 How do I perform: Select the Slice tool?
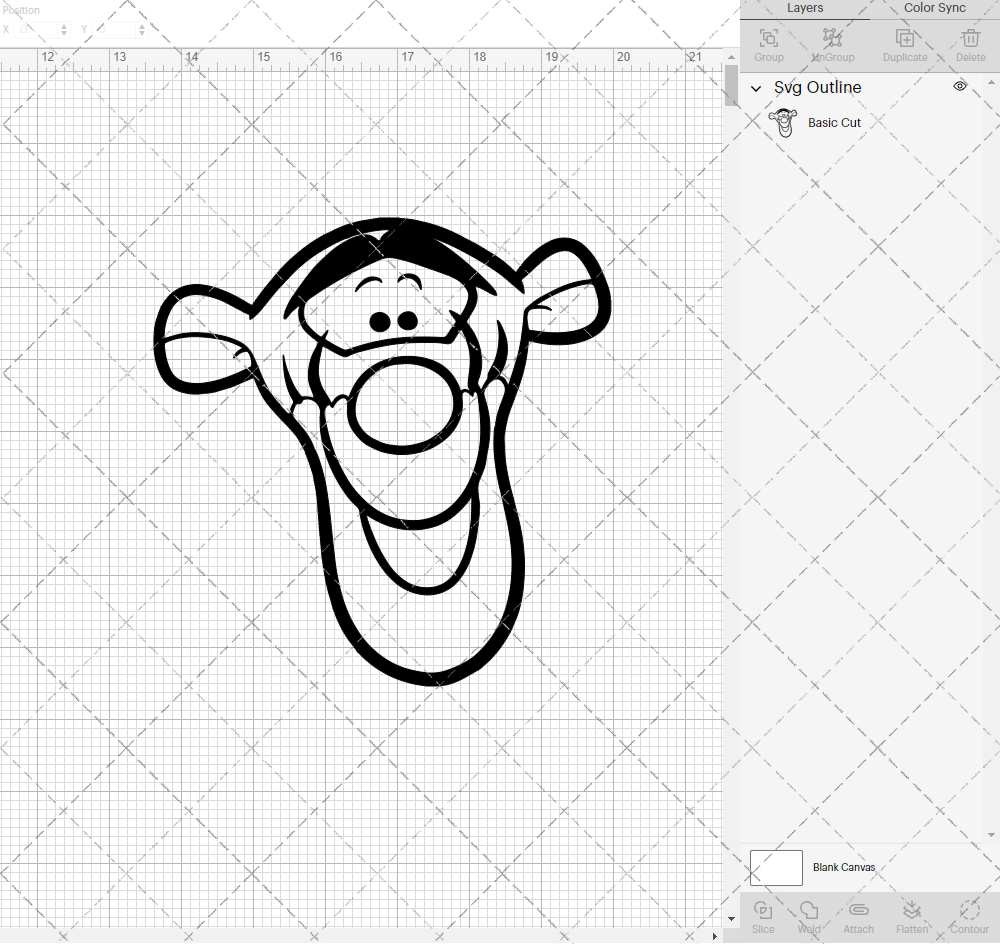(763, 915)
